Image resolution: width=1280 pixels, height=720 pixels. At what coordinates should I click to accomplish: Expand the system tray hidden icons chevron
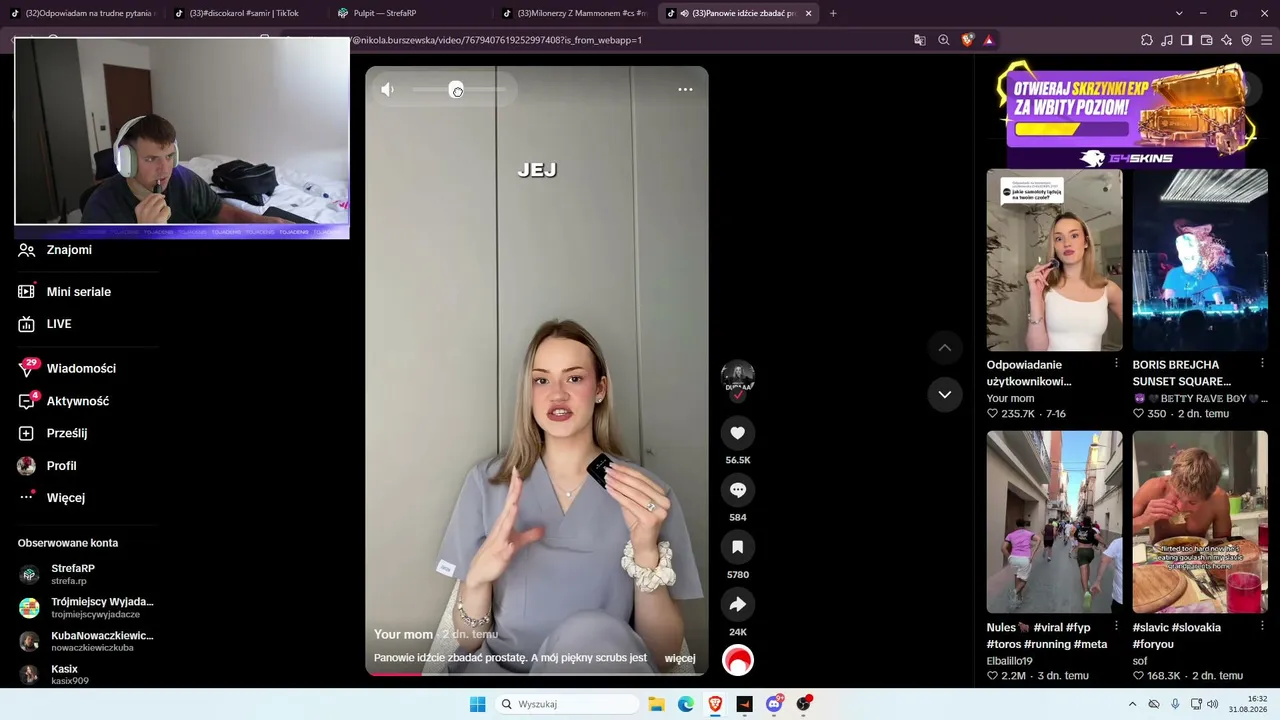(x=1133, y=704)
